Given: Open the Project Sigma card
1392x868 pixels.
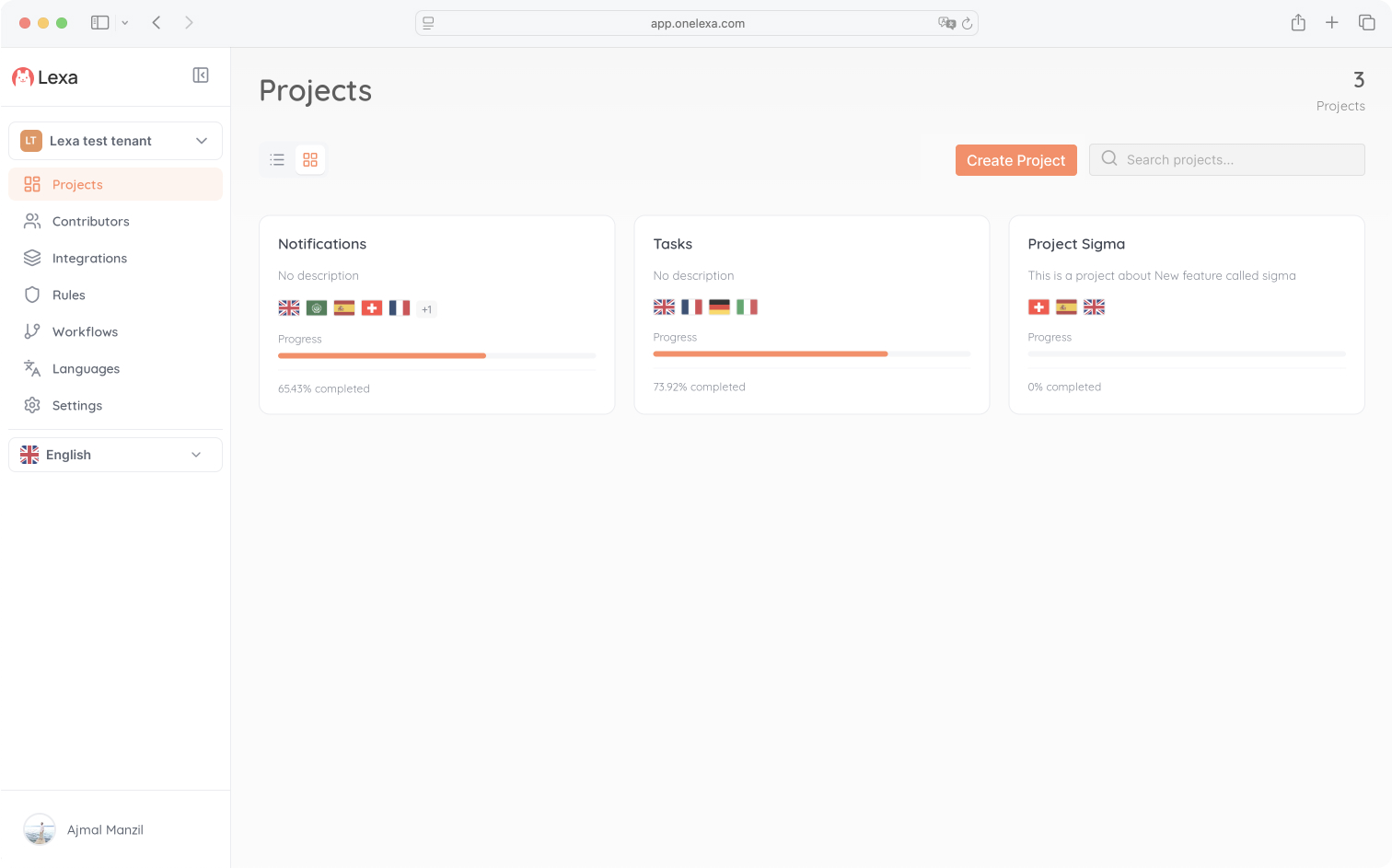Looking at the screenshot, I should [x=1186, y=314].
